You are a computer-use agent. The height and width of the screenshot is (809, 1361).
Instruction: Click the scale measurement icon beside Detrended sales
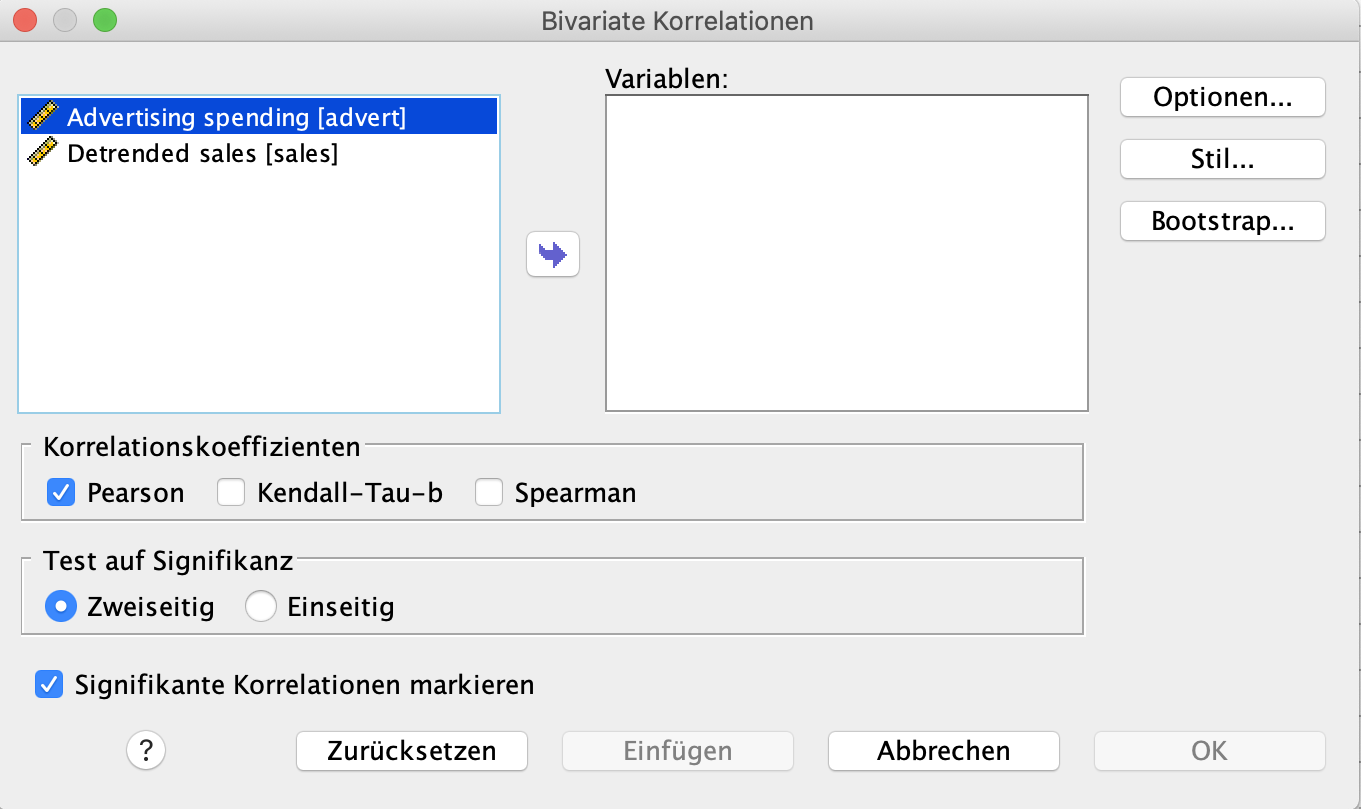[x=42, y=153]
